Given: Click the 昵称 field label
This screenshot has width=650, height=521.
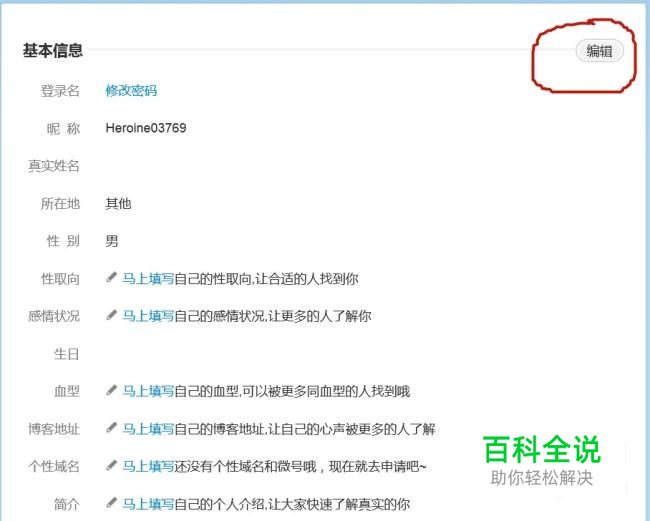Looking at the screenshot, I should tap(63, 128).
